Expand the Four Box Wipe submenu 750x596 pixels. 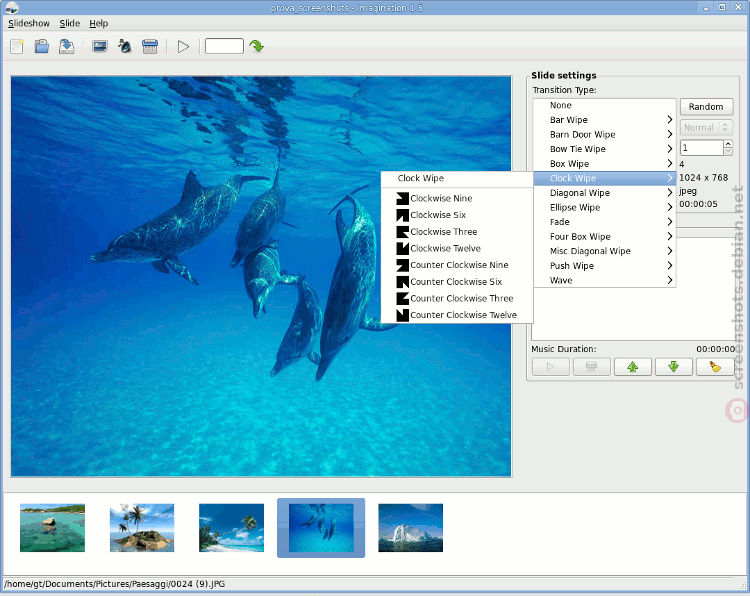[x=604, y=237]
